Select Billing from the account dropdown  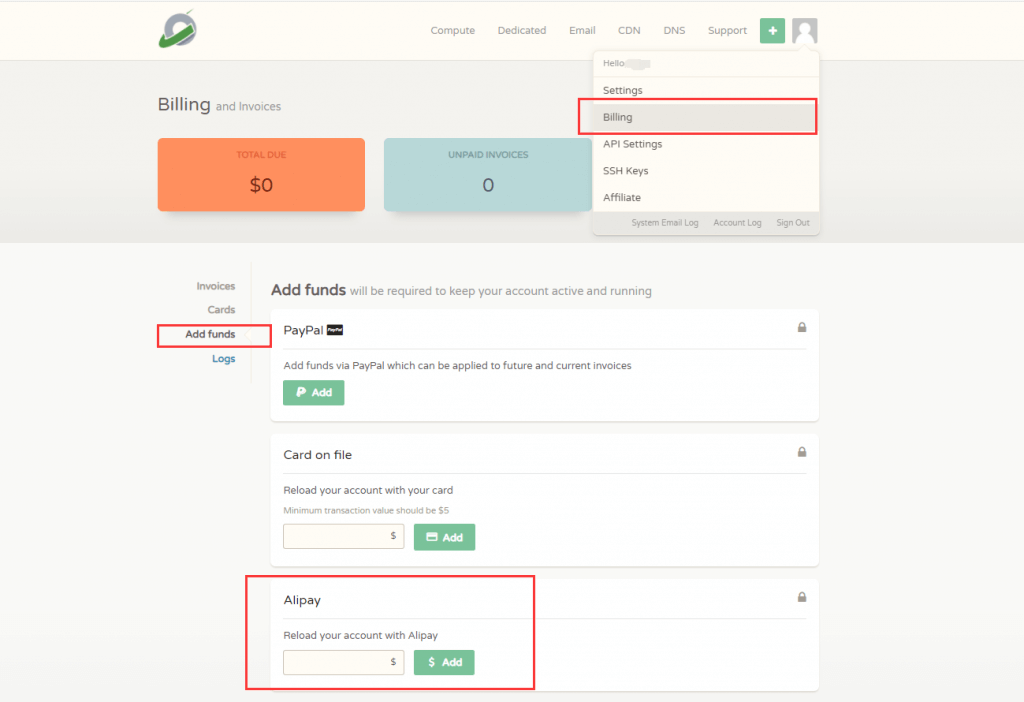706,117
